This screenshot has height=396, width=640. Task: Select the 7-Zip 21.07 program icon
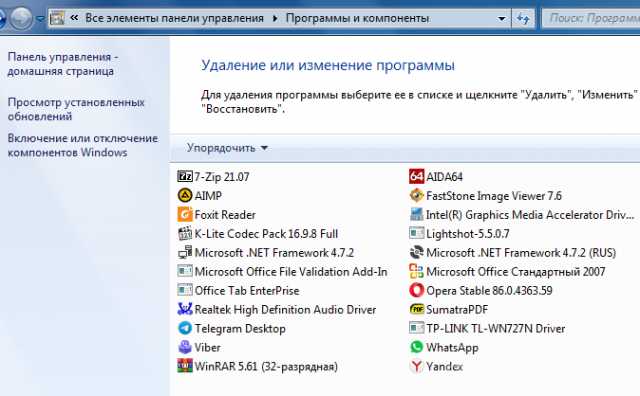[x=185, y=176]
